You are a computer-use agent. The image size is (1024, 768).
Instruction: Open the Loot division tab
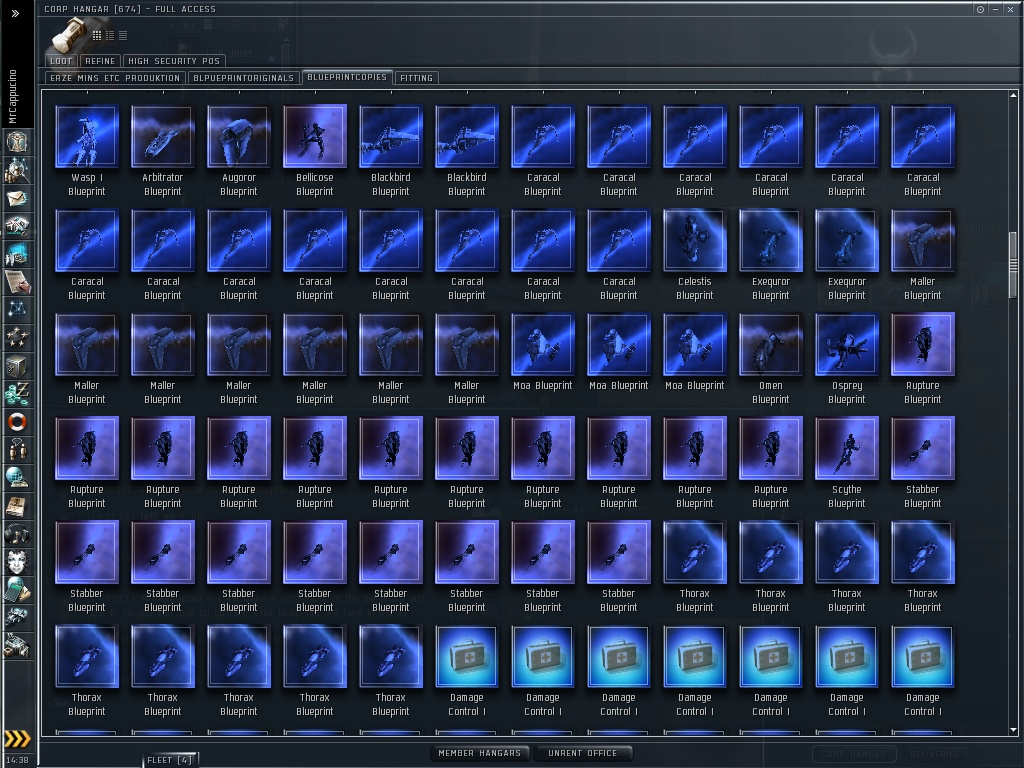pos(61,61)
